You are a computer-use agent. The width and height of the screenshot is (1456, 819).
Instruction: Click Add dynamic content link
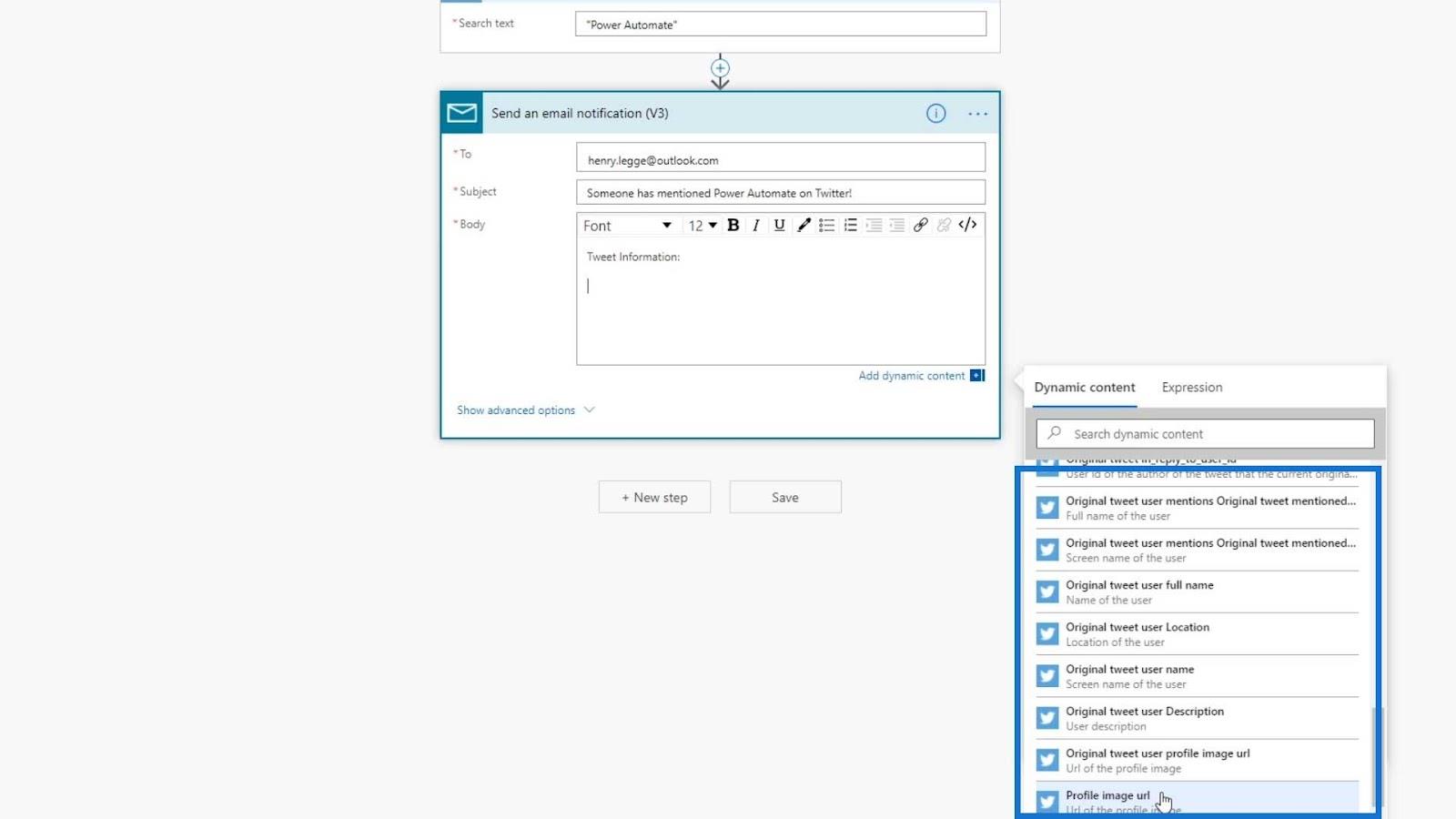(x=911, y=376)
